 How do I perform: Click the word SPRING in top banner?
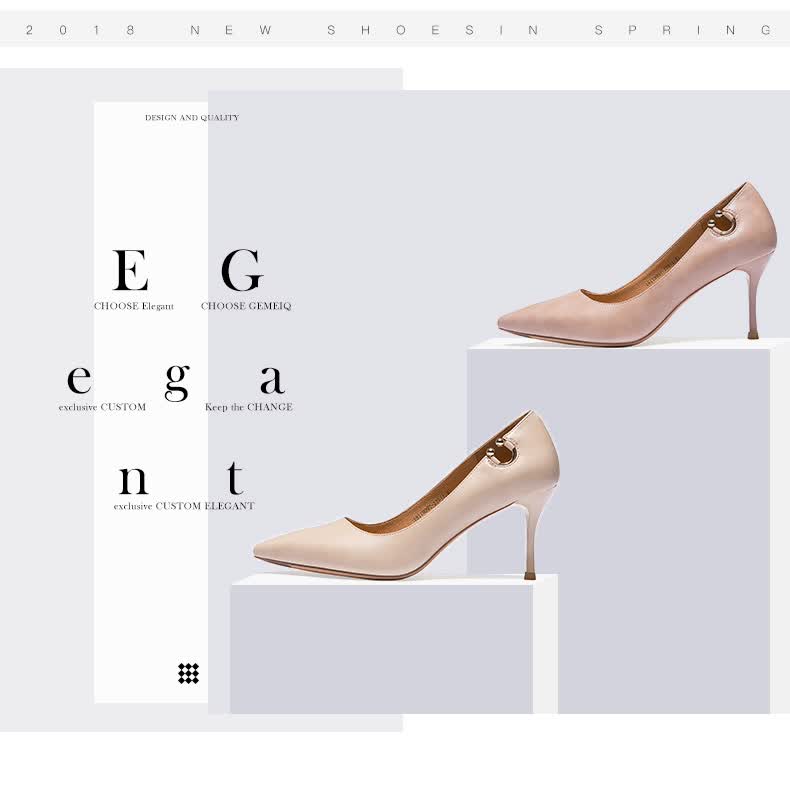click(683, 30)
